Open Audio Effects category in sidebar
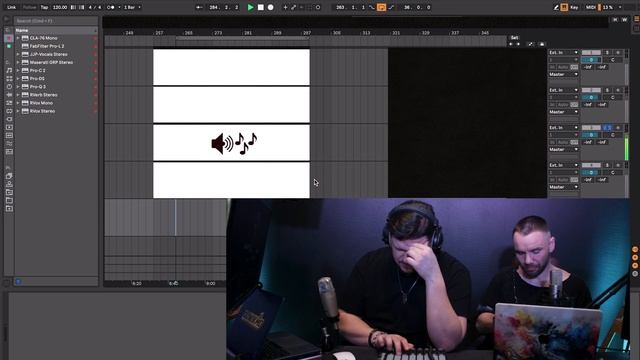 [9, 95]
